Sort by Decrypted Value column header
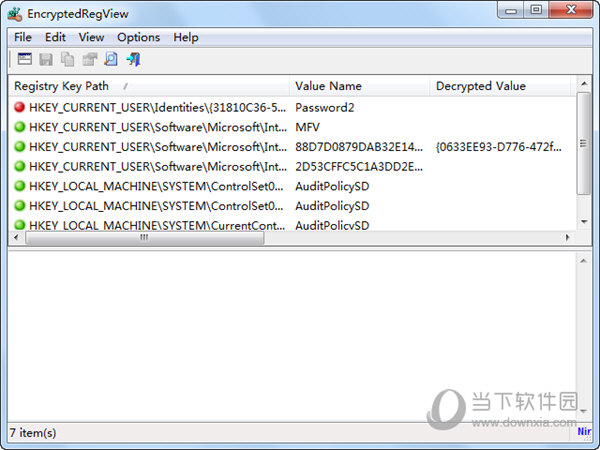Viewport: 600px width, 450px height. point(501,86)
